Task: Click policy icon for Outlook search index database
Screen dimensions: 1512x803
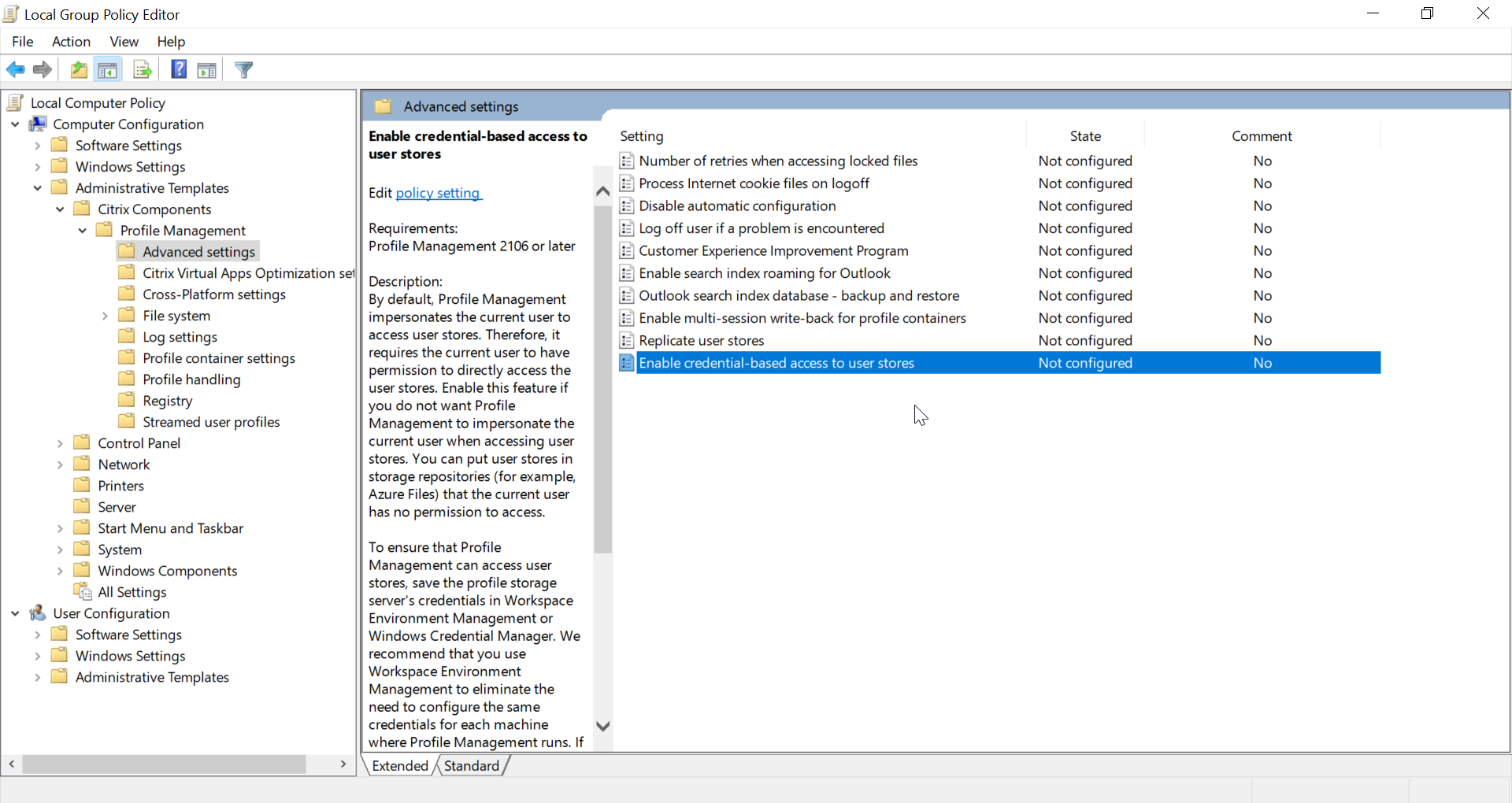Action: click(627, 295)
